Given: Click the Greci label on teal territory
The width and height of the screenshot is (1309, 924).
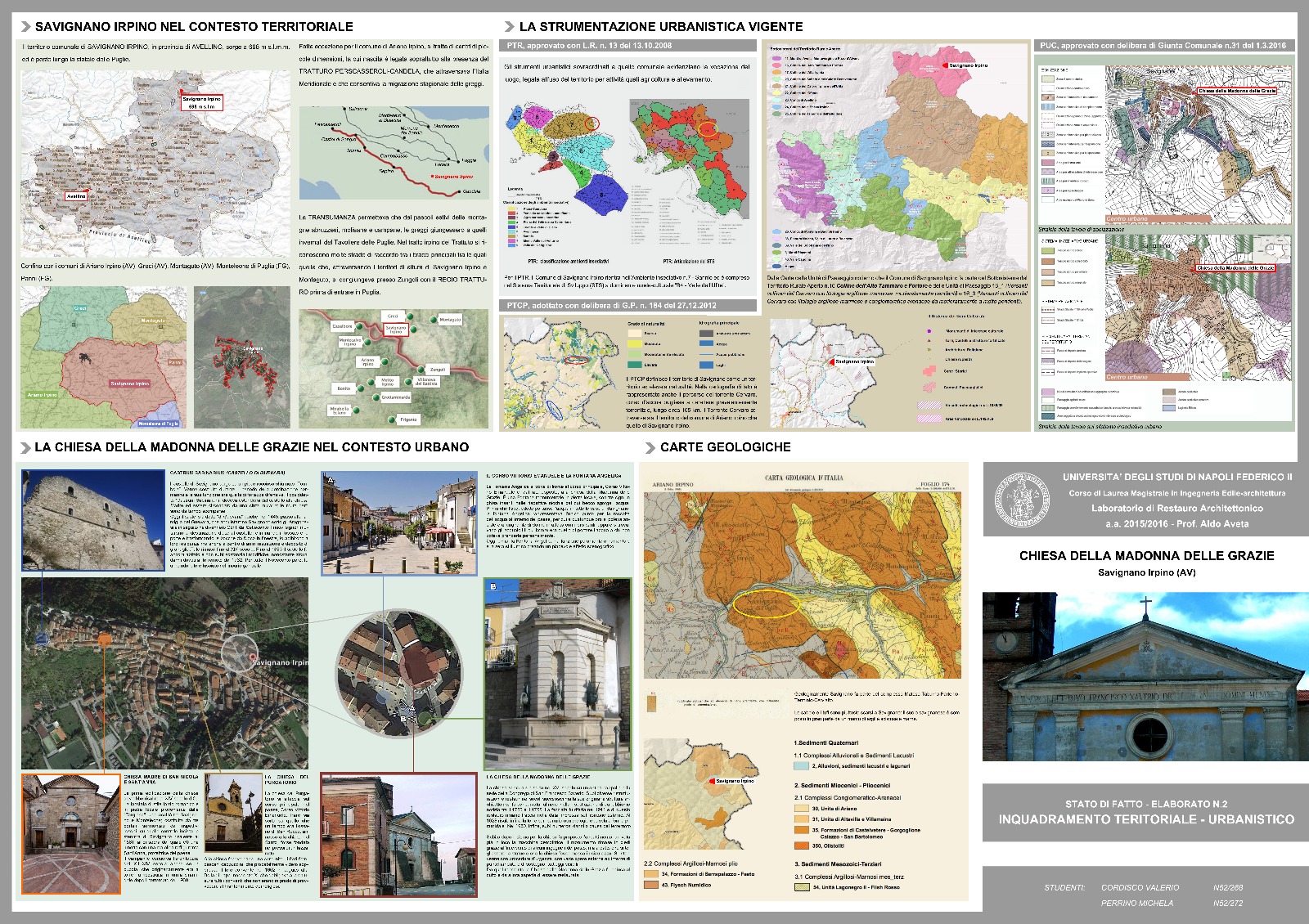Looking at the screenshot, I should 80,308.
